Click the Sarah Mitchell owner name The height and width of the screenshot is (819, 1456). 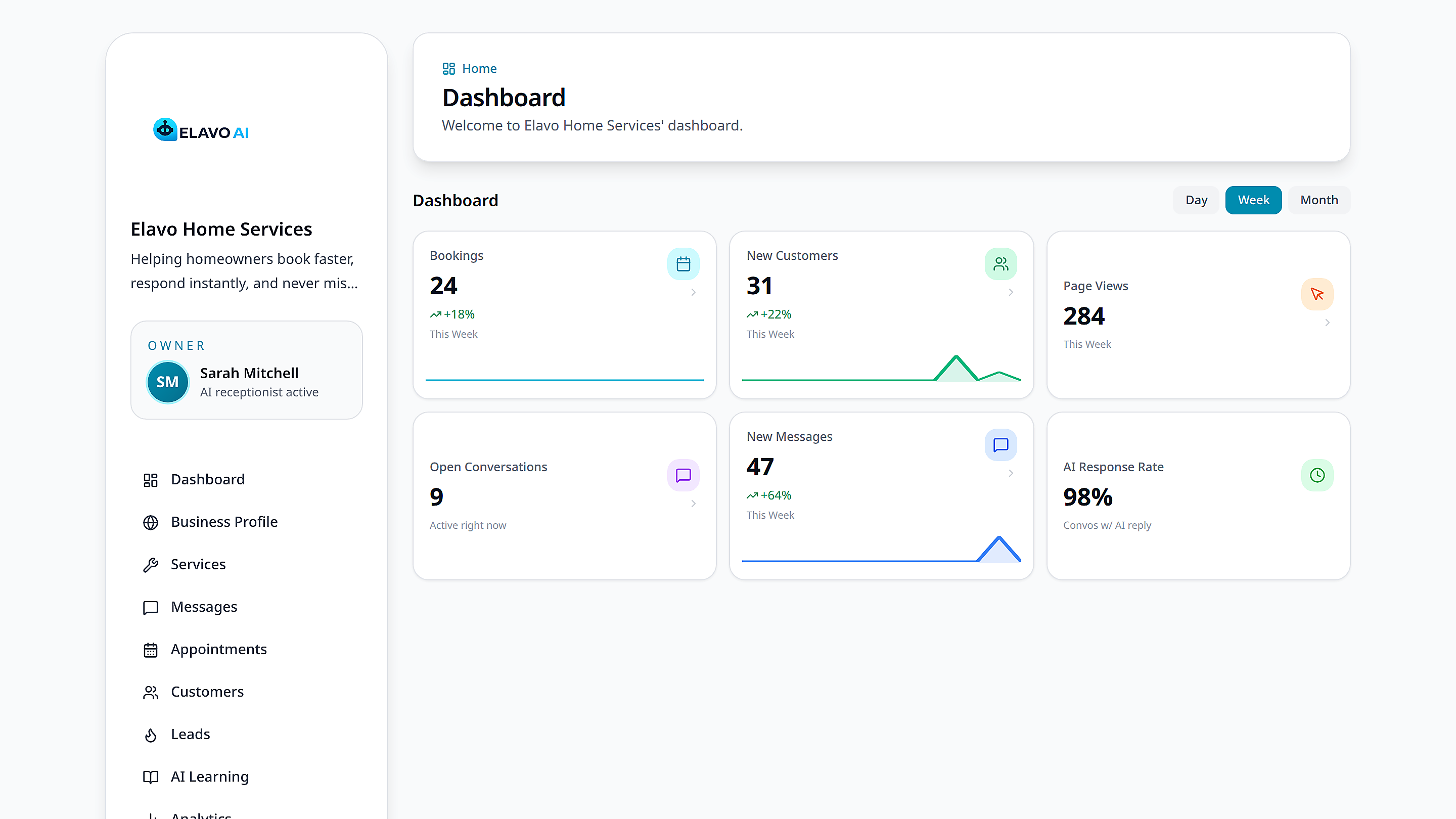click(x=249, y=373)
